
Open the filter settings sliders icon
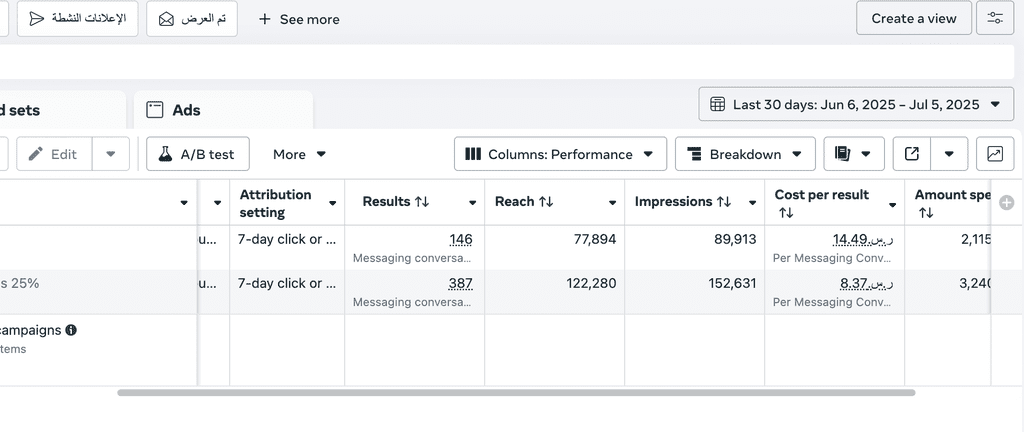(x=995, y=18)
